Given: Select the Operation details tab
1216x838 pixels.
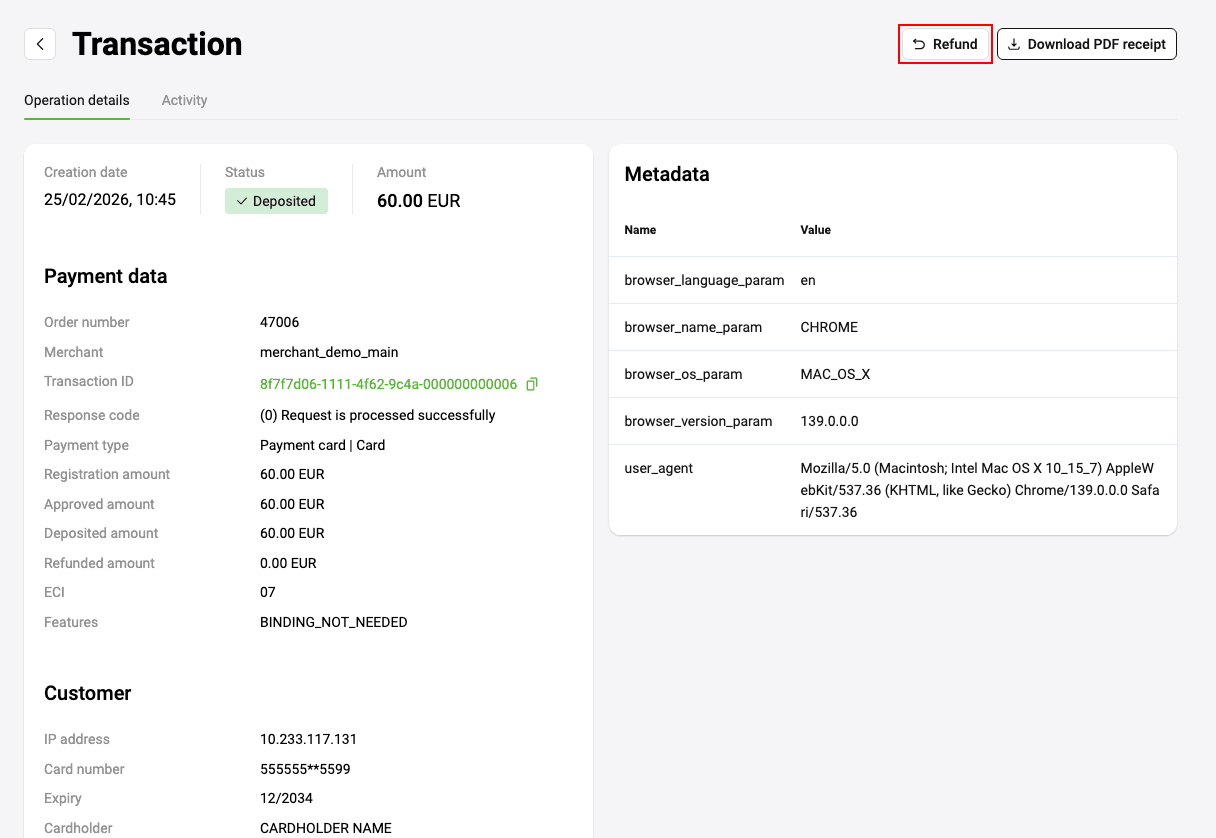Looking at the screenshot, I should (x=77, y=100).
